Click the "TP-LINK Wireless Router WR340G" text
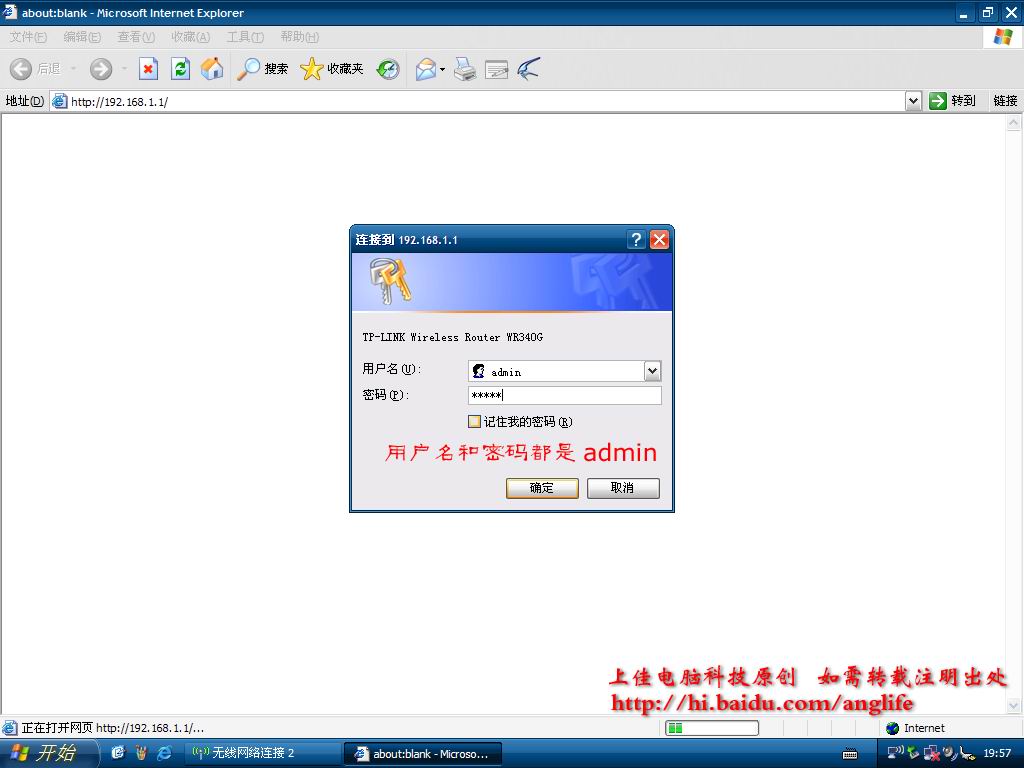 tap(453, 337)
